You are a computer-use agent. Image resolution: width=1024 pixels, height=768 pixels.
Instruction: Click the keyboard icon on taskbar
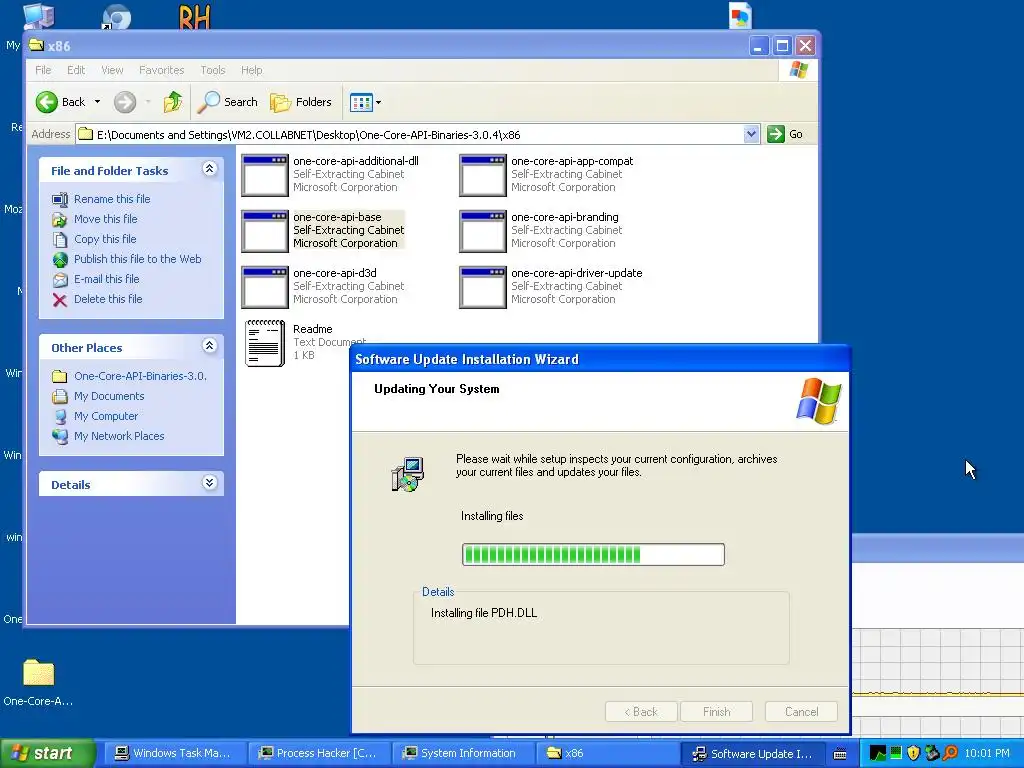coord(840,754)
